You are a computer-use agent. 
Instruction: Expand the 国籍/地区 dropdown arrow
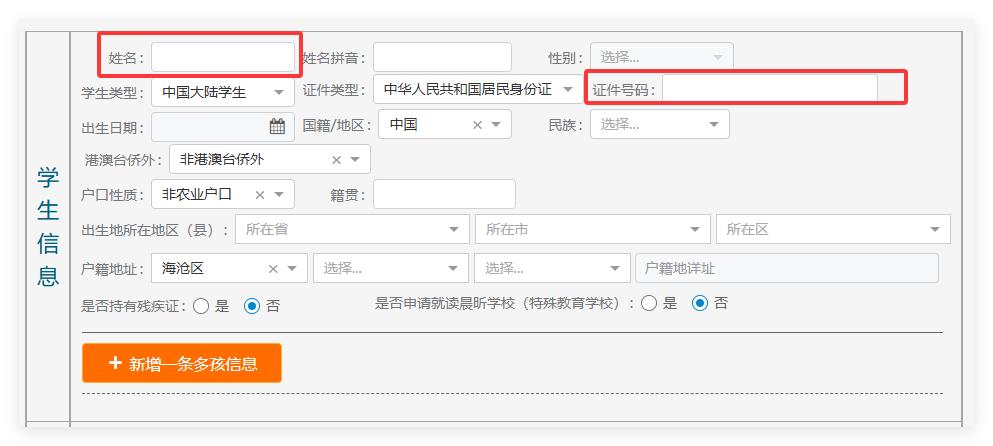click(x=496, y=125)
